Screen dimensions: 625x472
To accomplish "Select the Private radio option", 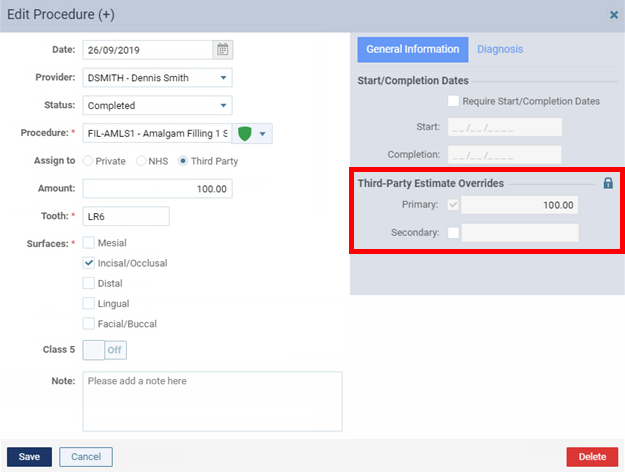I will [x=88, y=161].
